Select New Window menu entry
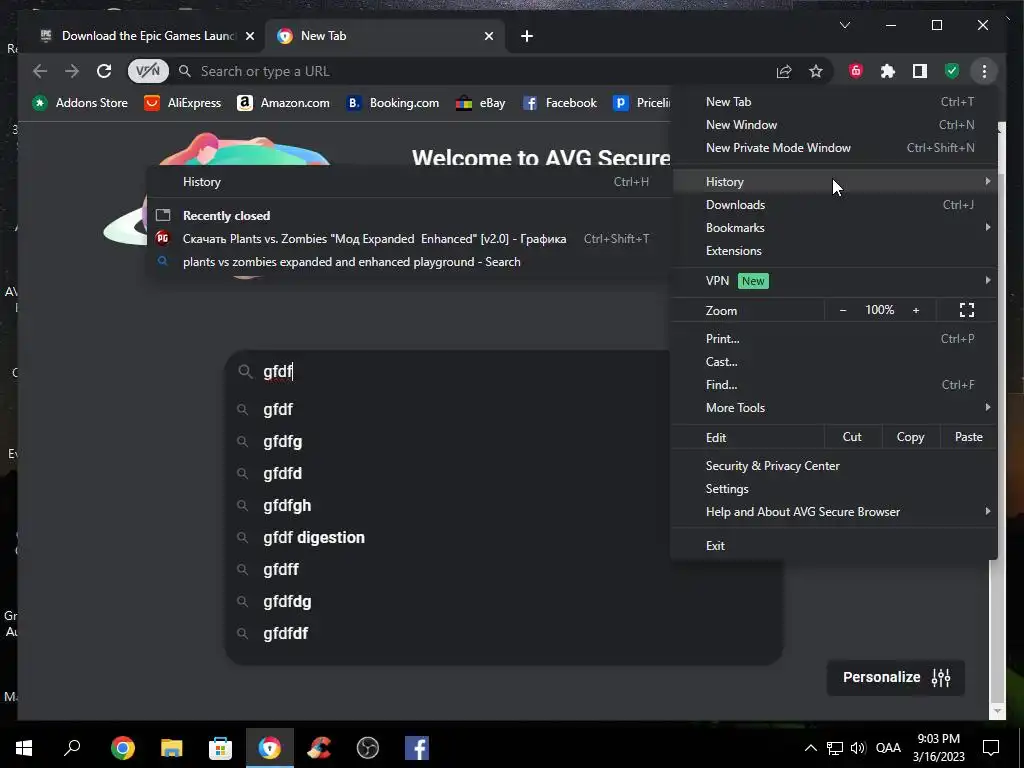 coord(834,125)
